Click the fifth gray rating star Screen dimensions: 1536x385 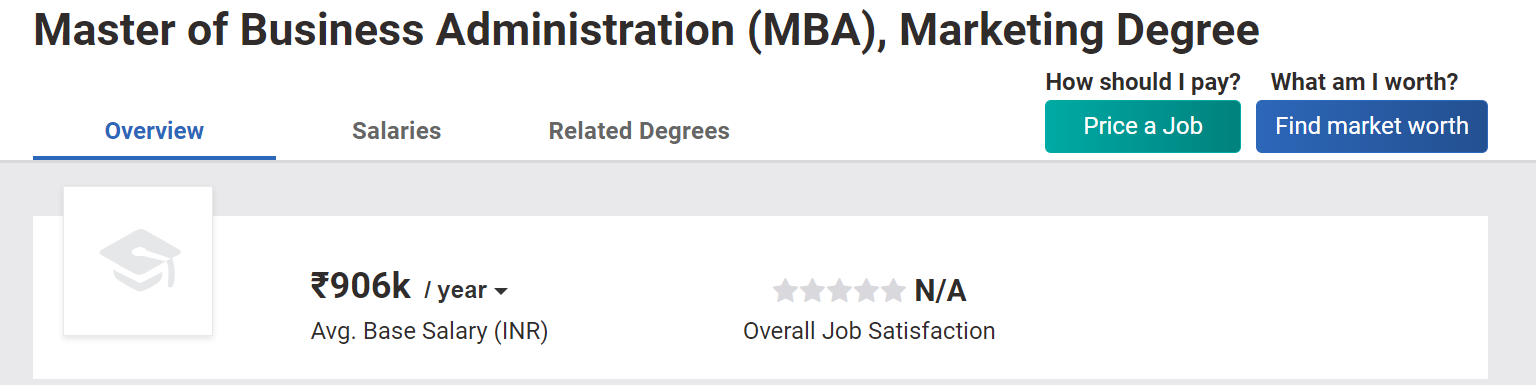(x=894, y=291)
